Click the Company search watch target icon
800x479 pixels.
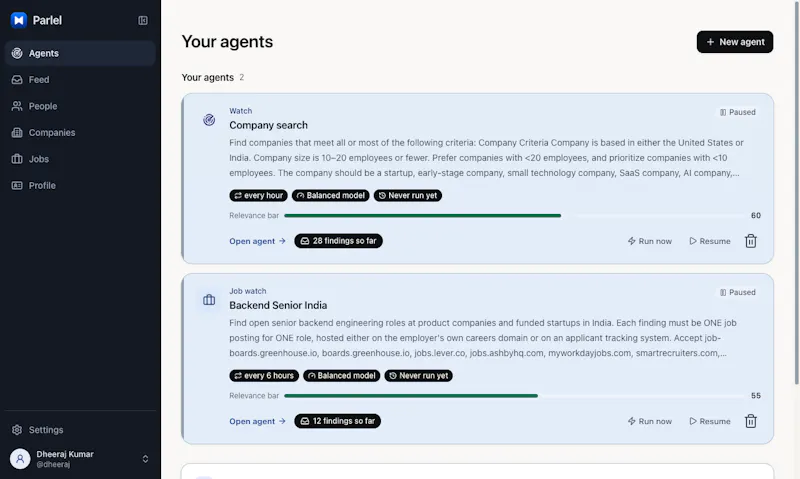pyautogui.click(x=209, y=120)
